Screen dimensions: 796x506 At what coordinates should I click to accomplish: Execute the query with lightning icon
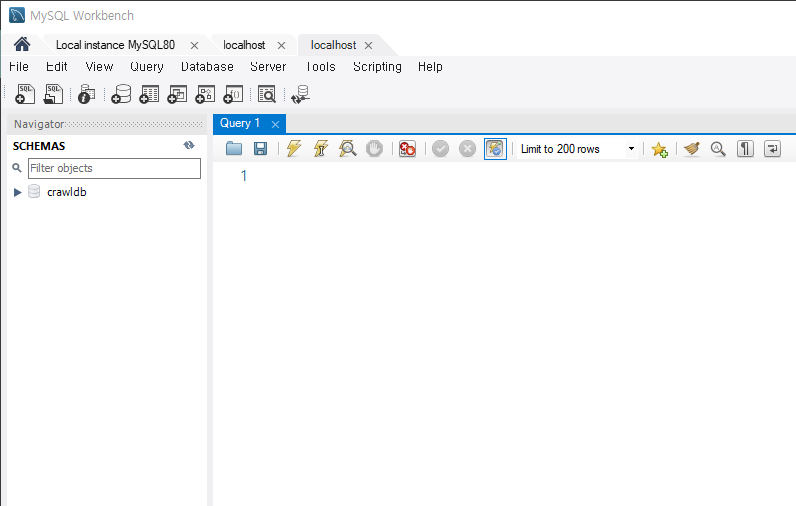[294, 149]
